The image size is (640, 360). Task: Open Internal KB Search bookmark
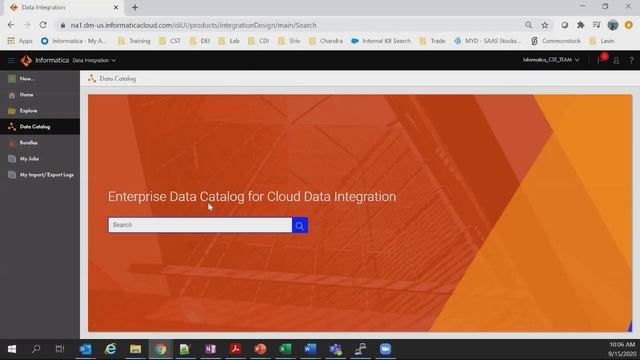click(x=381, y=41)
